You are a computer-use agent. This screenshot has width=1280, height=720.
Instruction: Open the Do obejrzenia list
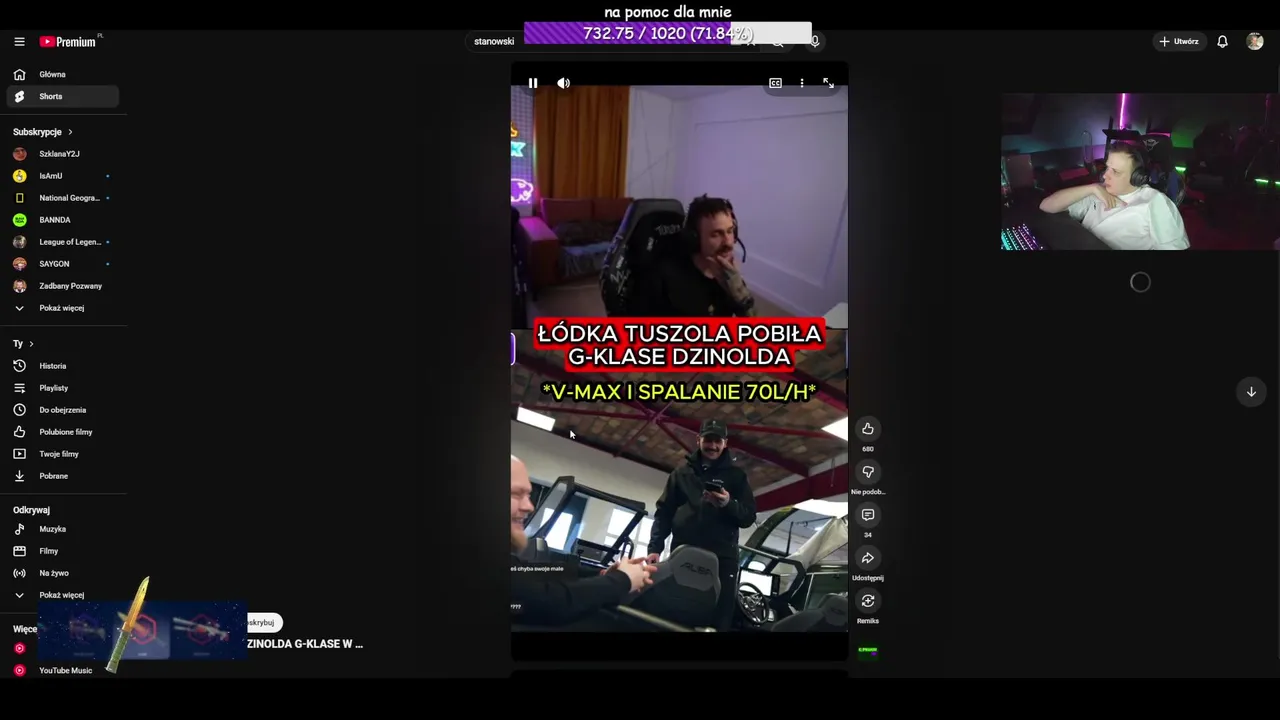pos(62,410)
